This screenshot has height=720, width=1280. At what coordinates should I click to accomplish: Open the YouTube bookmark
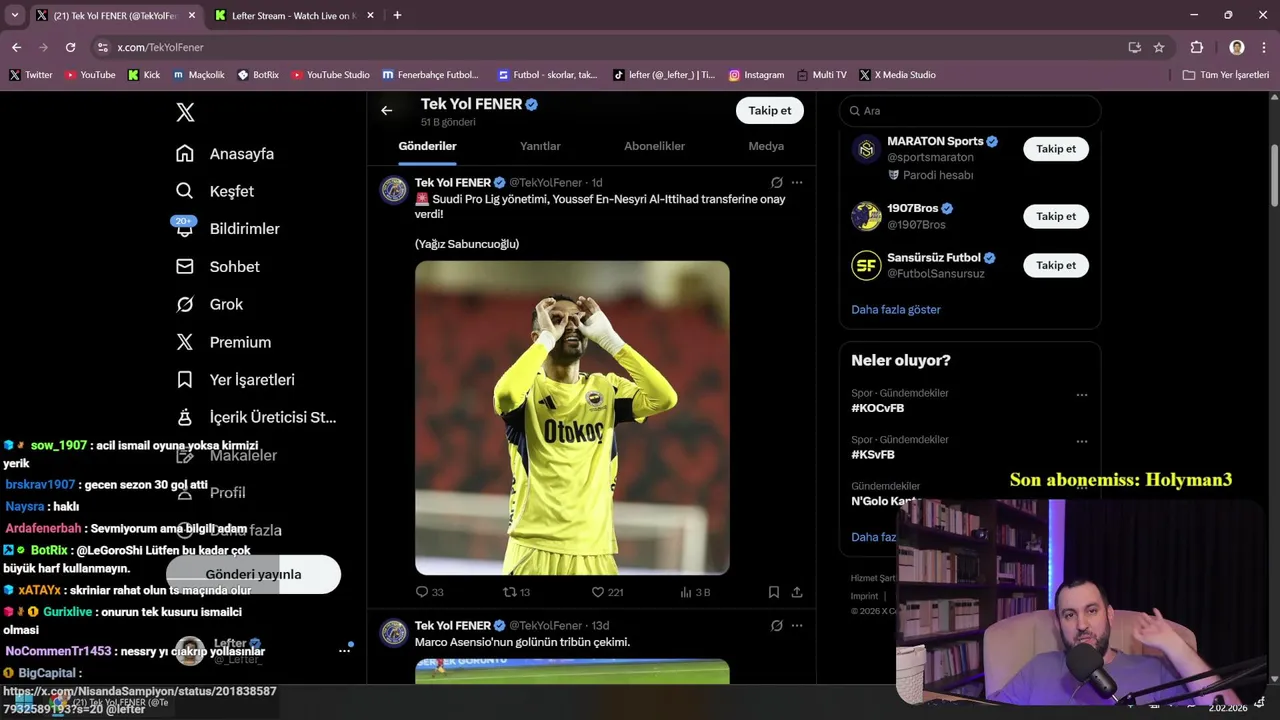[x=90, y=75]
